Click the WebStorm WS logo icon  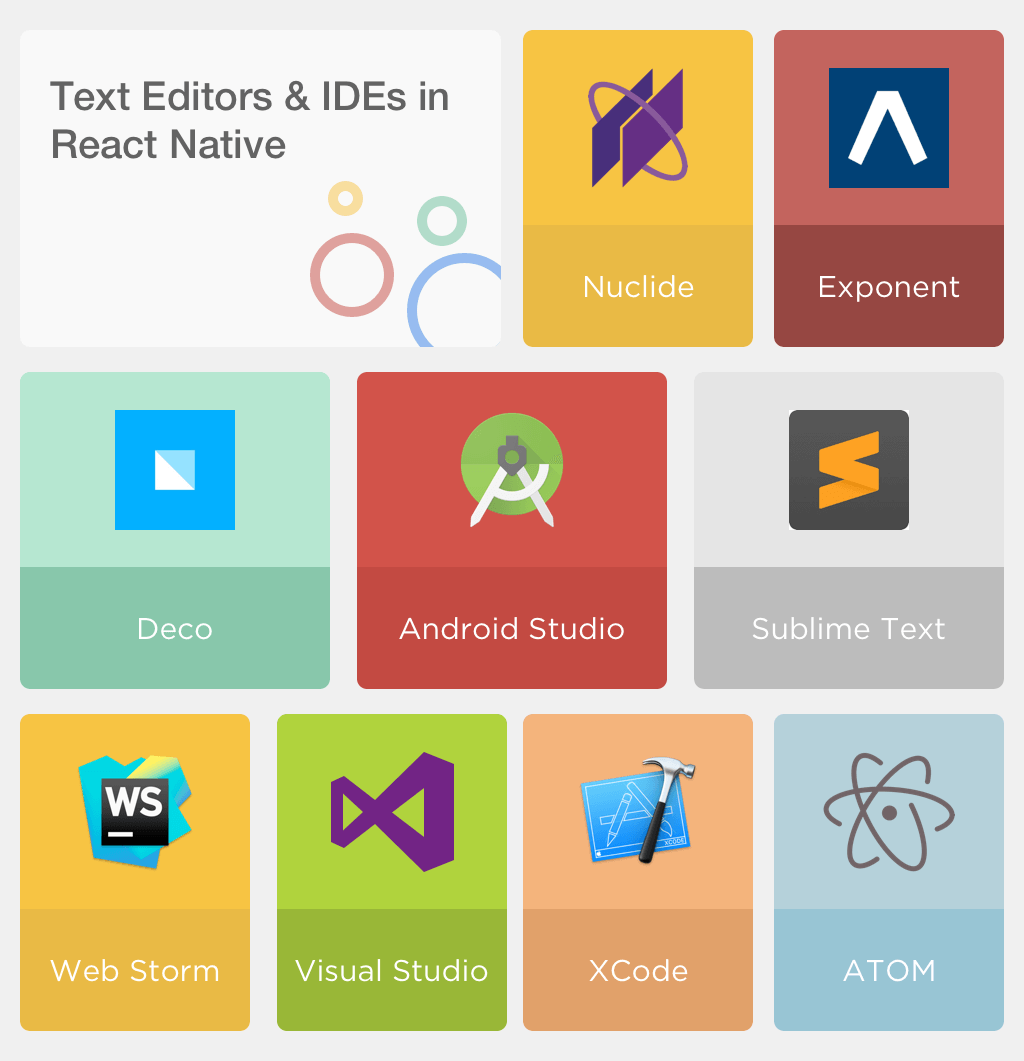coord(135,811)
